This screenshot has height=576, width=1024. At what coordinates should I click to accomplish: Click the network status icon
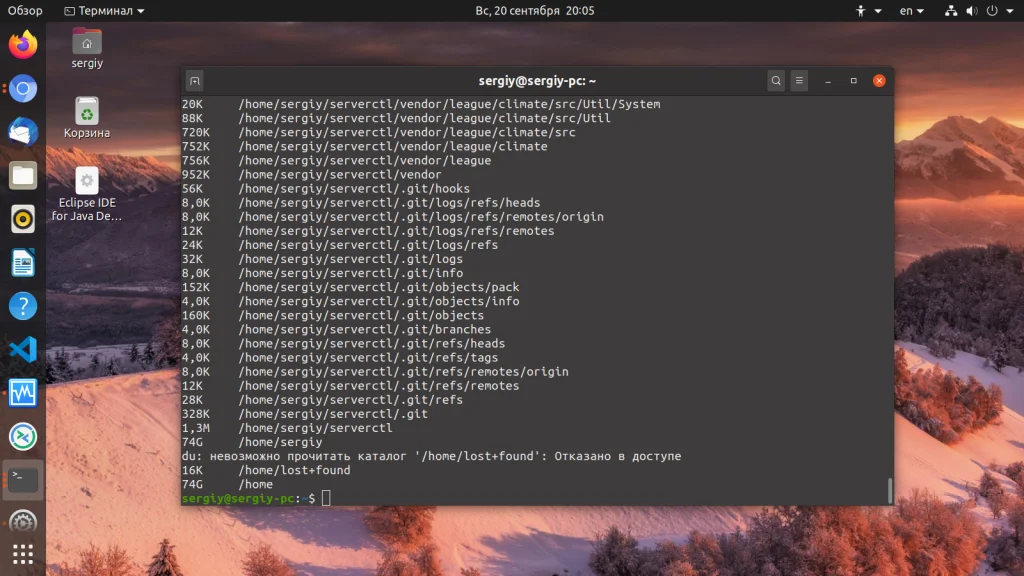click(x=951, y=10)
